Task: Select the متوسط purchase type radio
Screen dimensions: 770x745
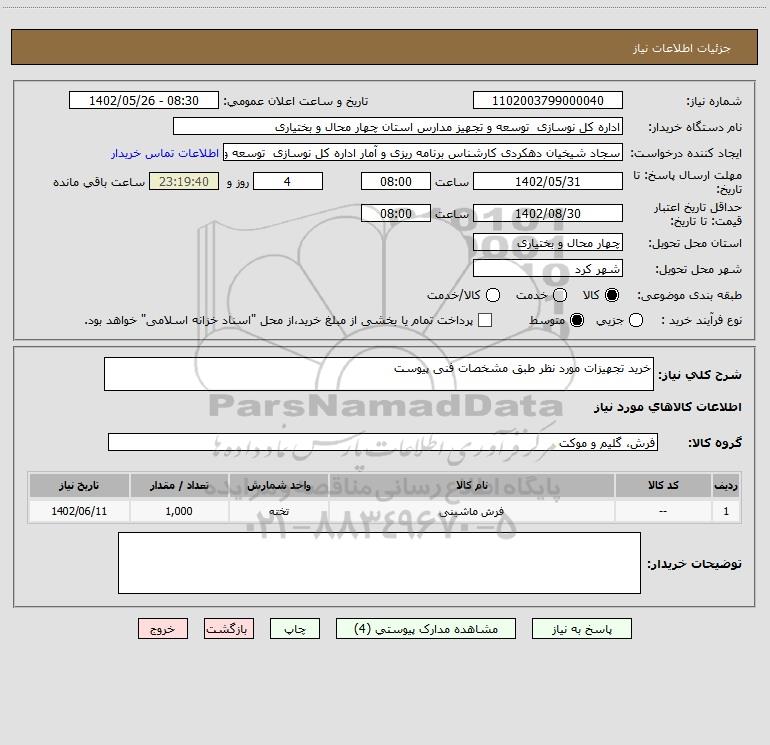Action: coord(577,321)
